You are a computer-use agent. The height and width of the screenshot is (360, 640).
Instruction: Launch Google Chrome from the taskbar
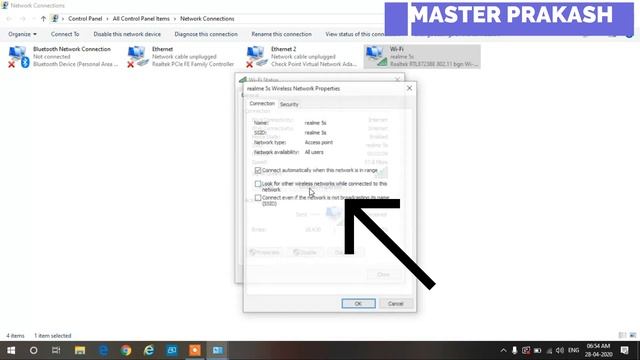pos(126,350)
